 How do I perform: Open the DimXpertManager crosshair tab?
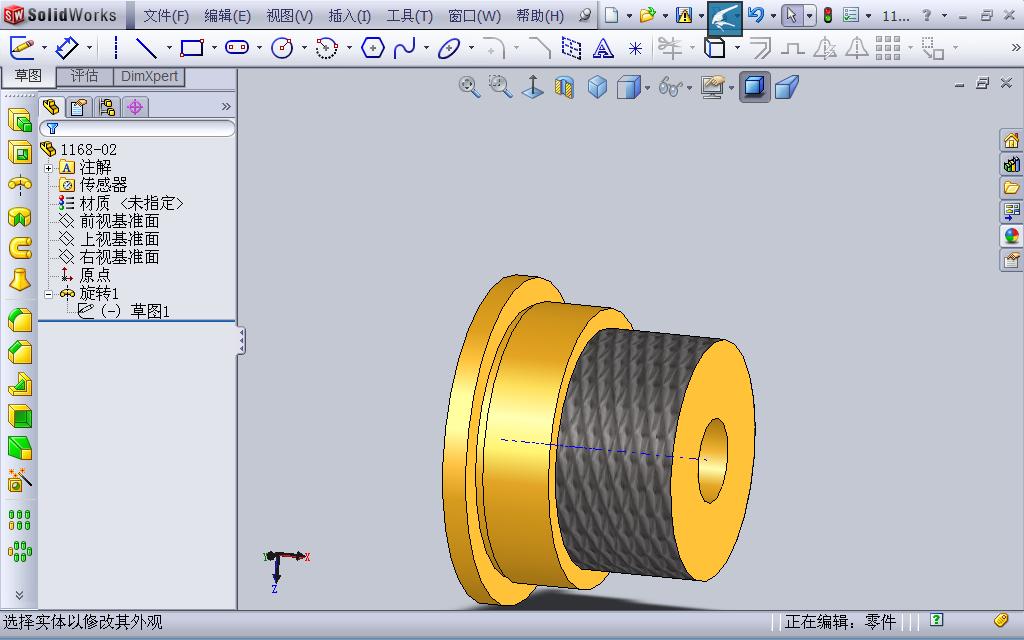[135, 107]
